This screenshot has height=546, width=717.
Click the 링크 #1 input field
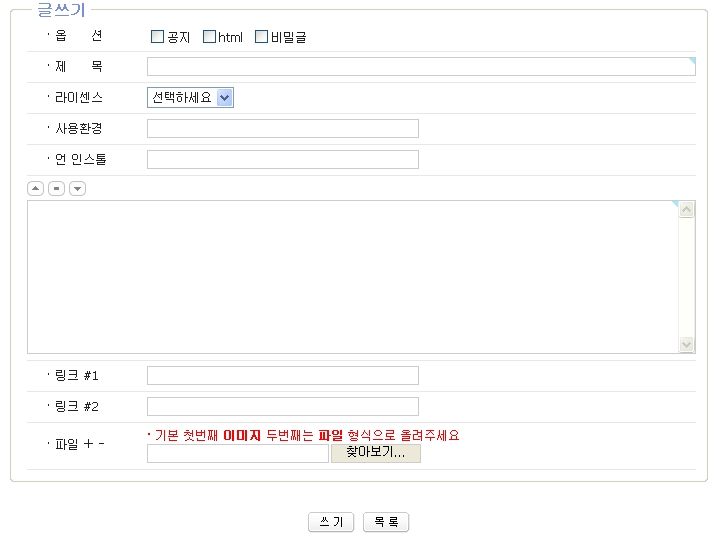[282, 376]
